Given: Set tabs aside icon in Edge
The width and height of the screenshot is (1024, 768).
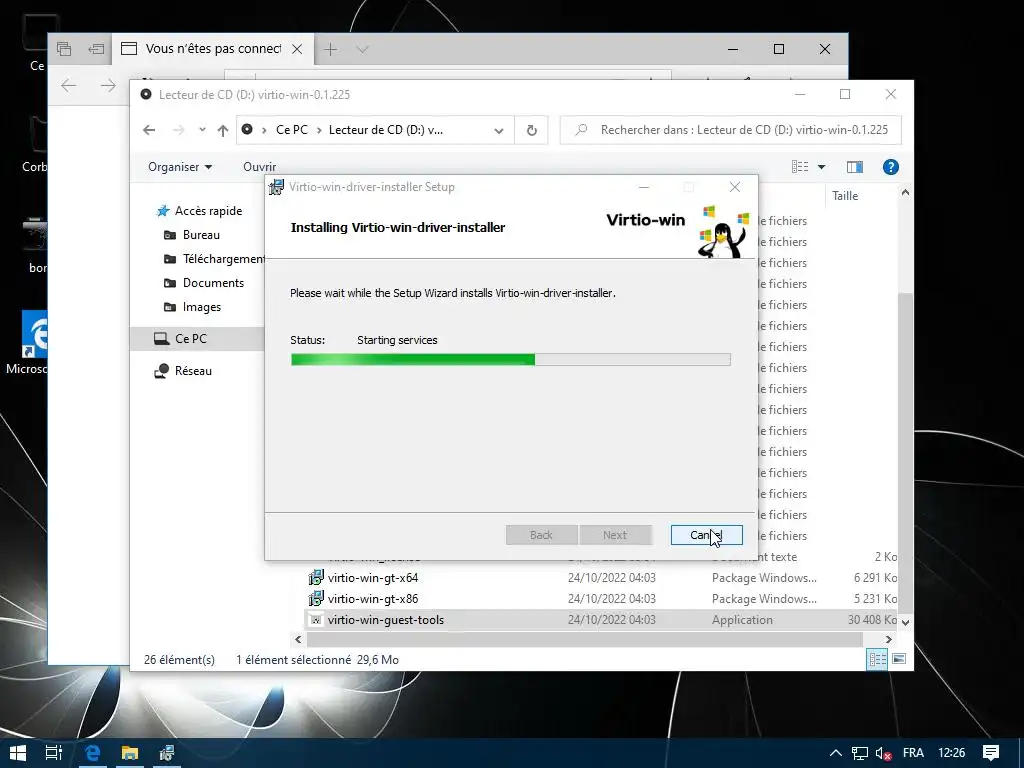Looking at the screenshot, I should (96, 49).
